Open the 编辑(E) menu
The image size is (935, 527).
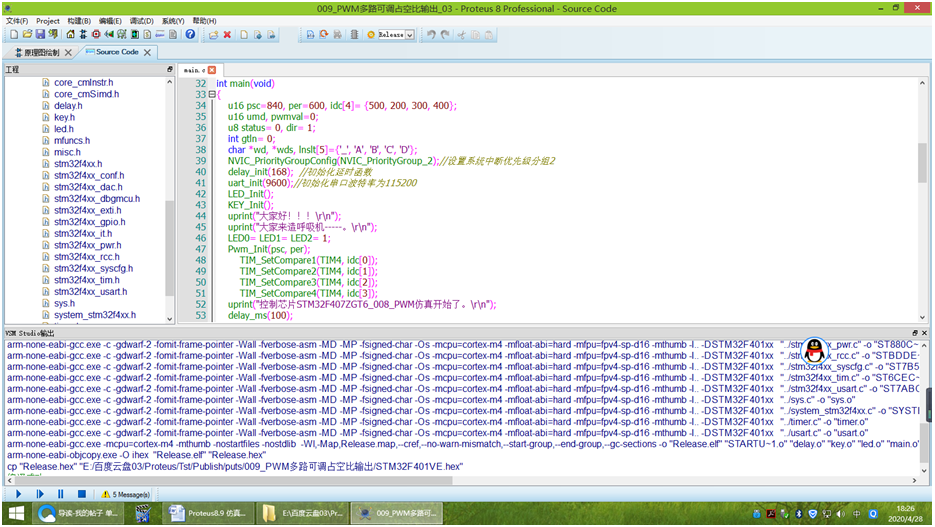(x=110, y=21)
